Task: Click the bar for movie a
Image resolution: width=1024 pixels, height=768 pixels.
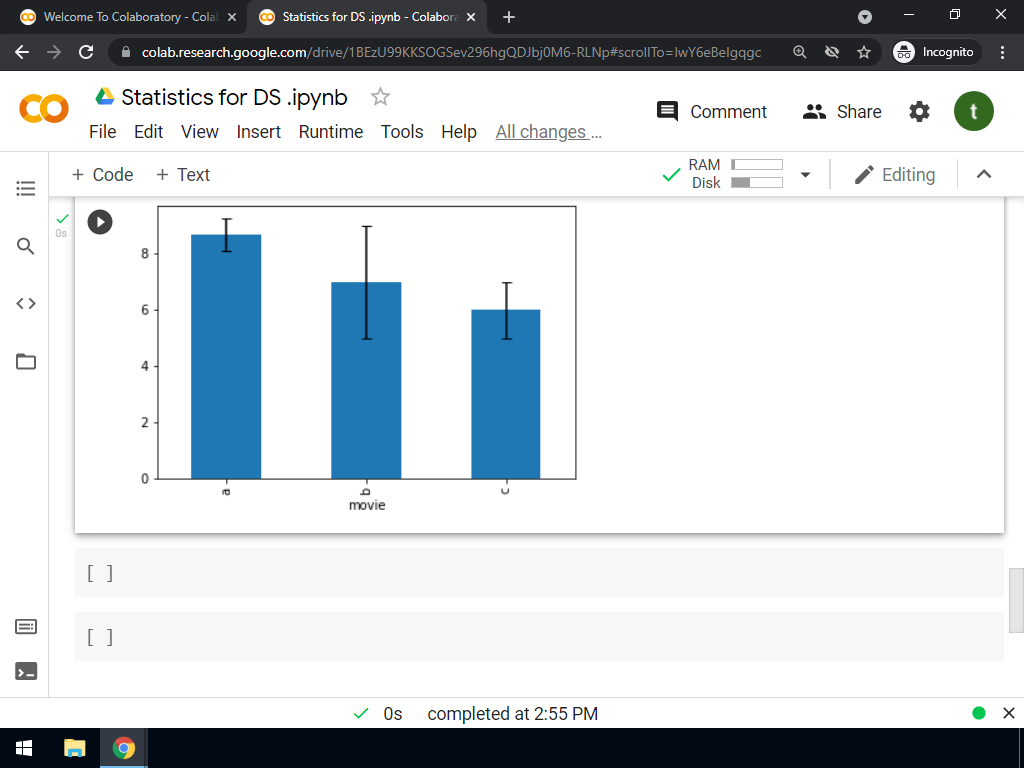Action: pyautogui.click(x=226, y=357)
